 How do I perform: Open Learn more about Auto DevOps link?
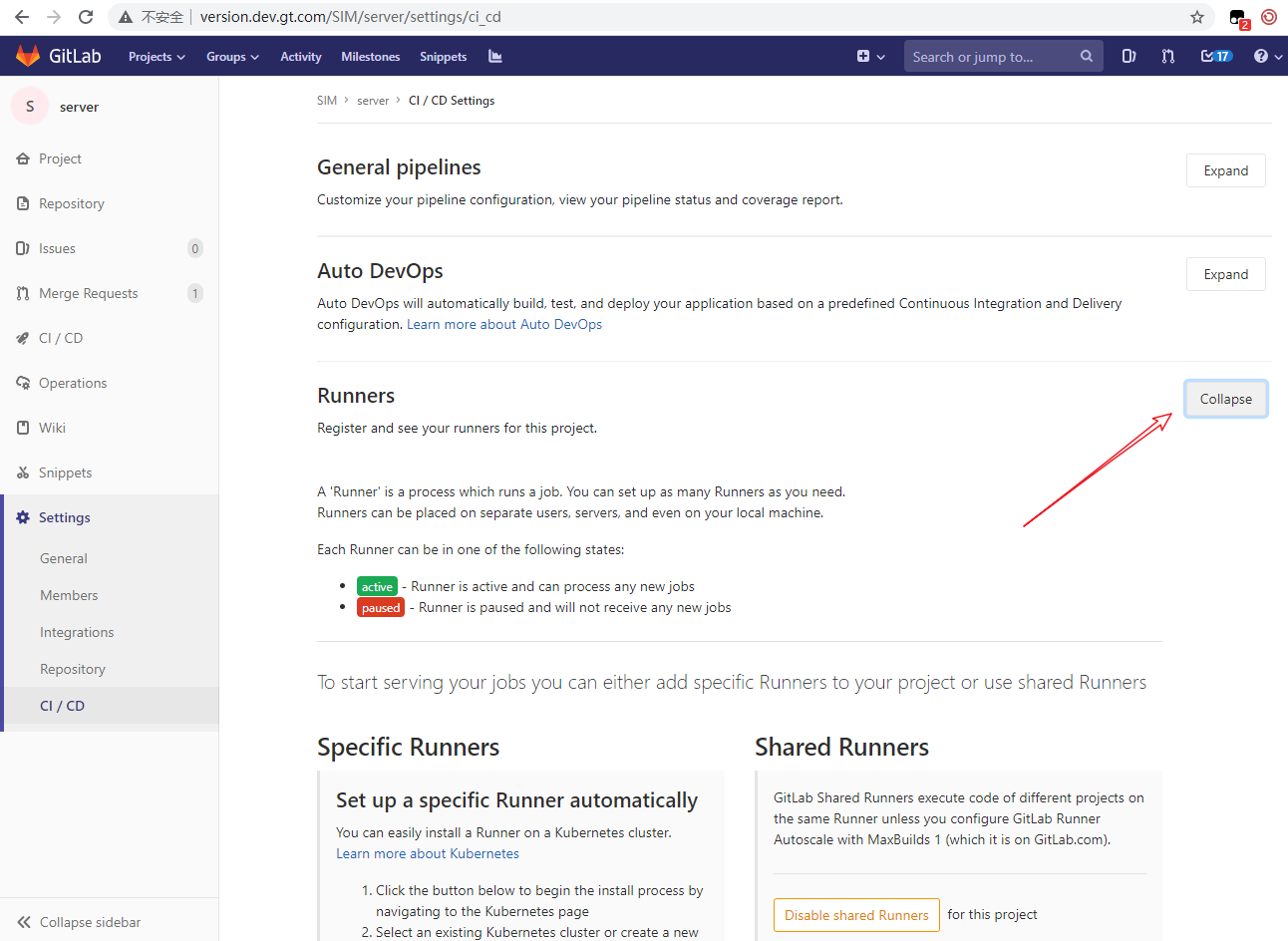pyautogui.click(x=504, y=324)
